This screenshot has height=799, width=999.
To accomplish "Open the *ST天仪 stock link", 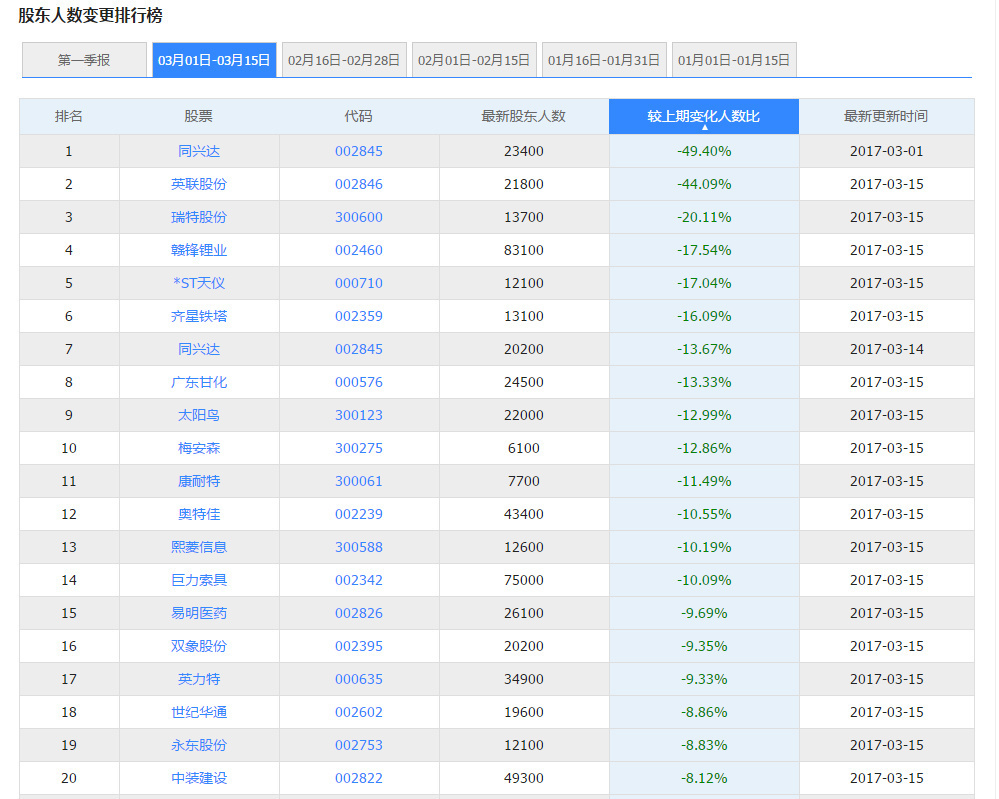I will [199, 283].
